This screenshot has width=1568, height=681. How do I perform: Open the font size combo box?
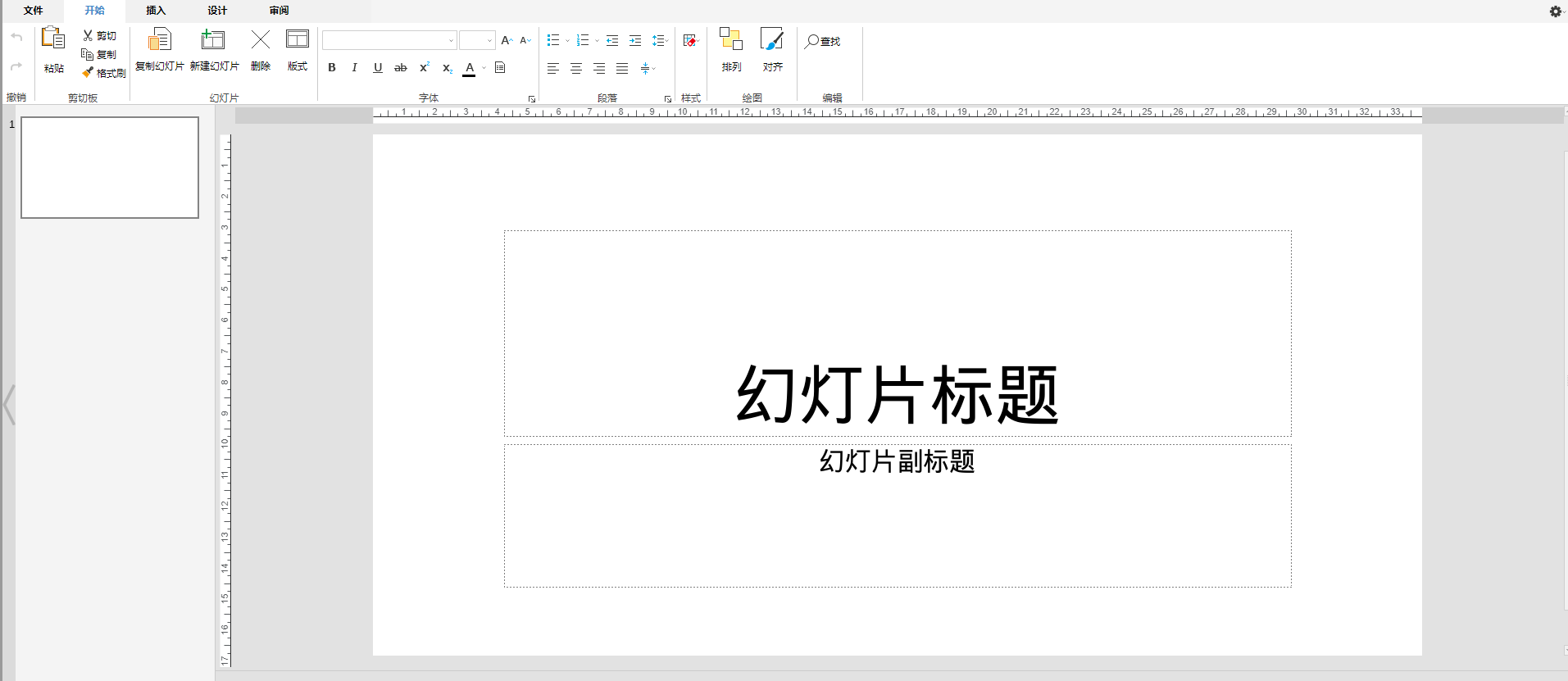pyautogui.click(x=477, y=40)
